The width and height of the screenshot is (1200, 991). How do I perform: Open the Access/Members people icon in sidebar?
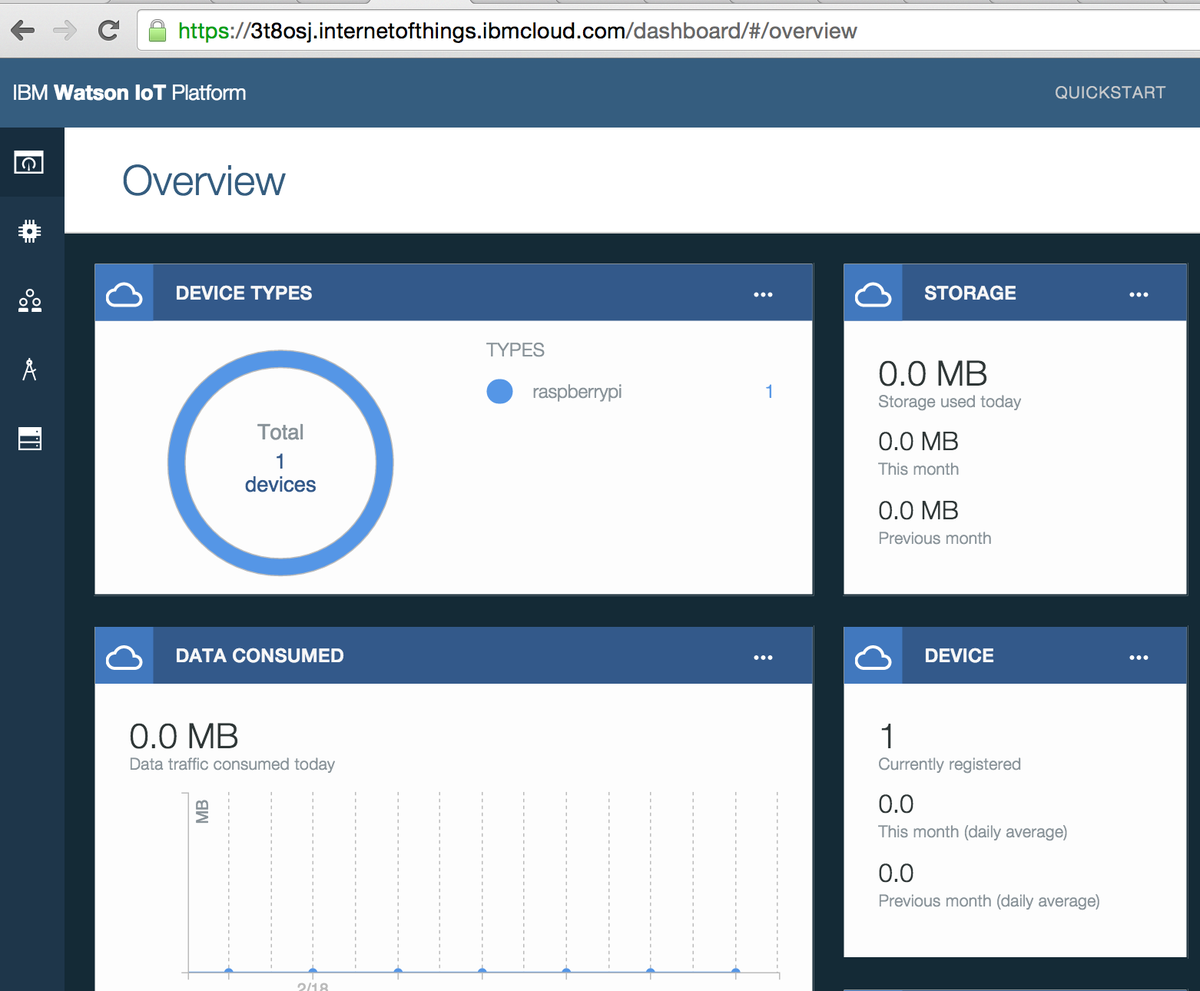[30, 300]
